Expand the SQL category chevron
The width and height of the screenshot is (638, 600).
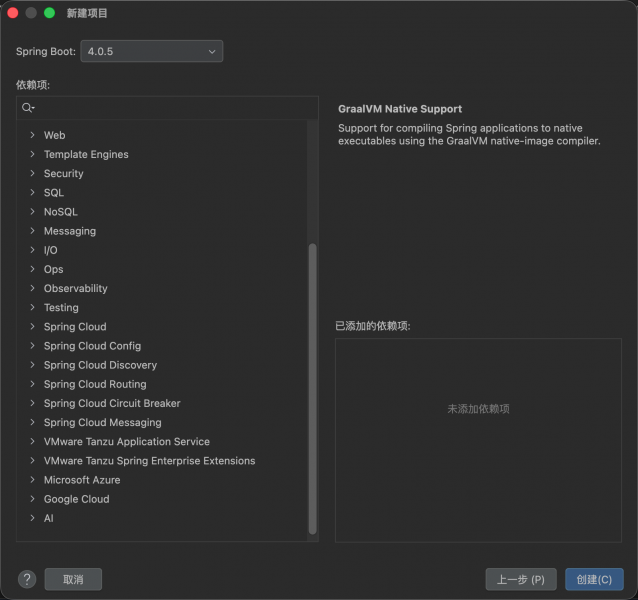click(x=32, y=192)
